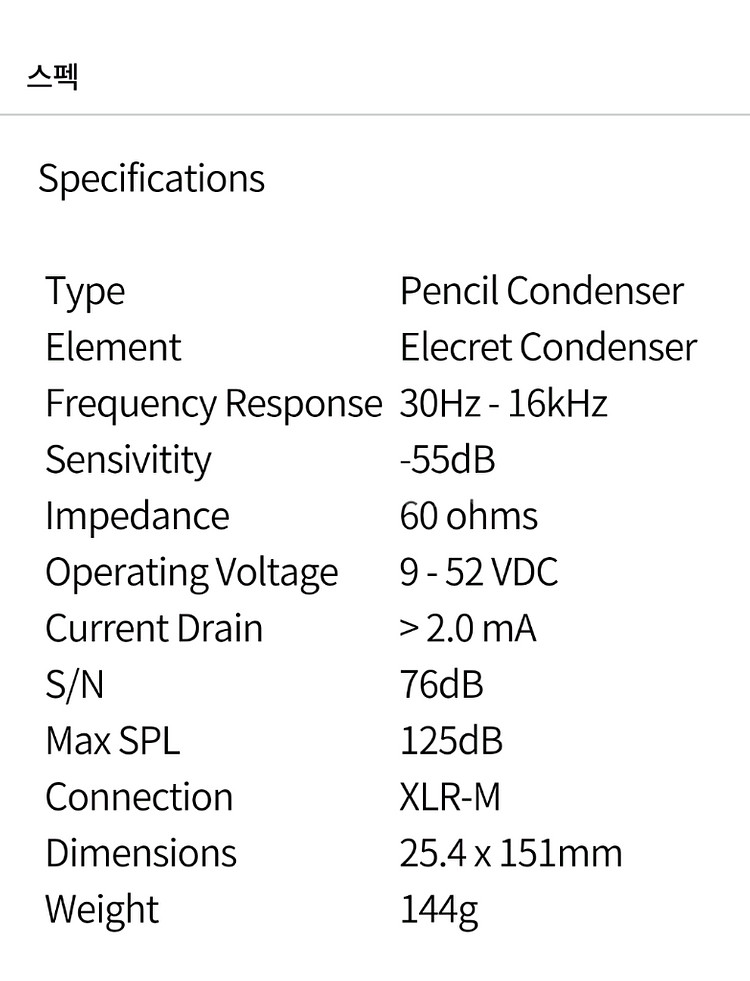Click the Max SPL label
Viewport: 750px width, 981px height.
(113, 741)
